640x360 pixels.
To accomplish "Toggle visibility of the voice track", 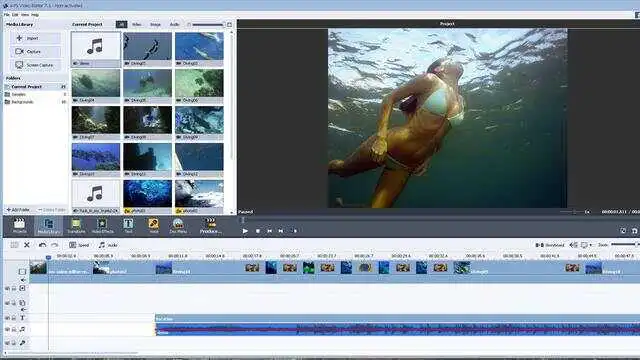I will coord(7,343).
